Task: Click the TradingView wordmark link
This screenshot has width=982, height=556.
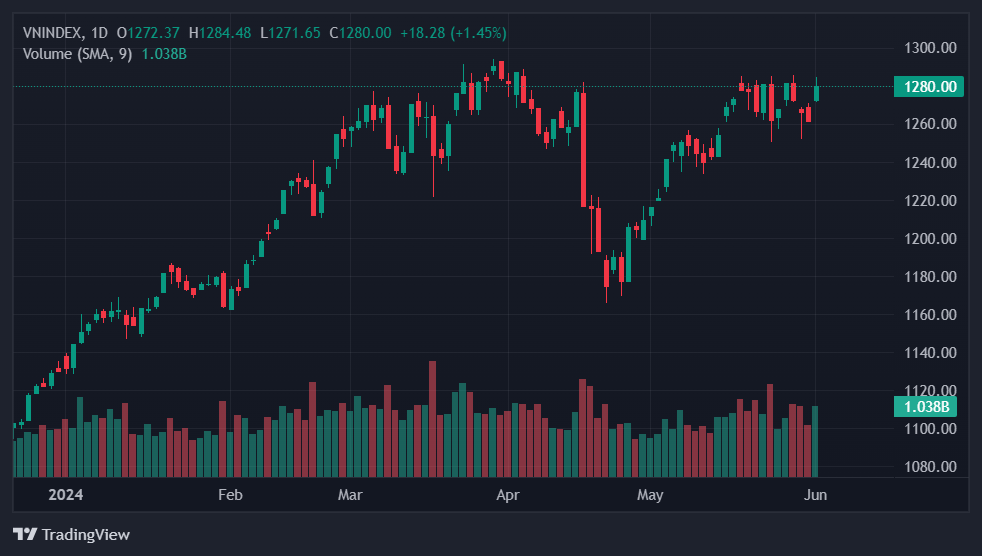Action: [x=86, y=535]
